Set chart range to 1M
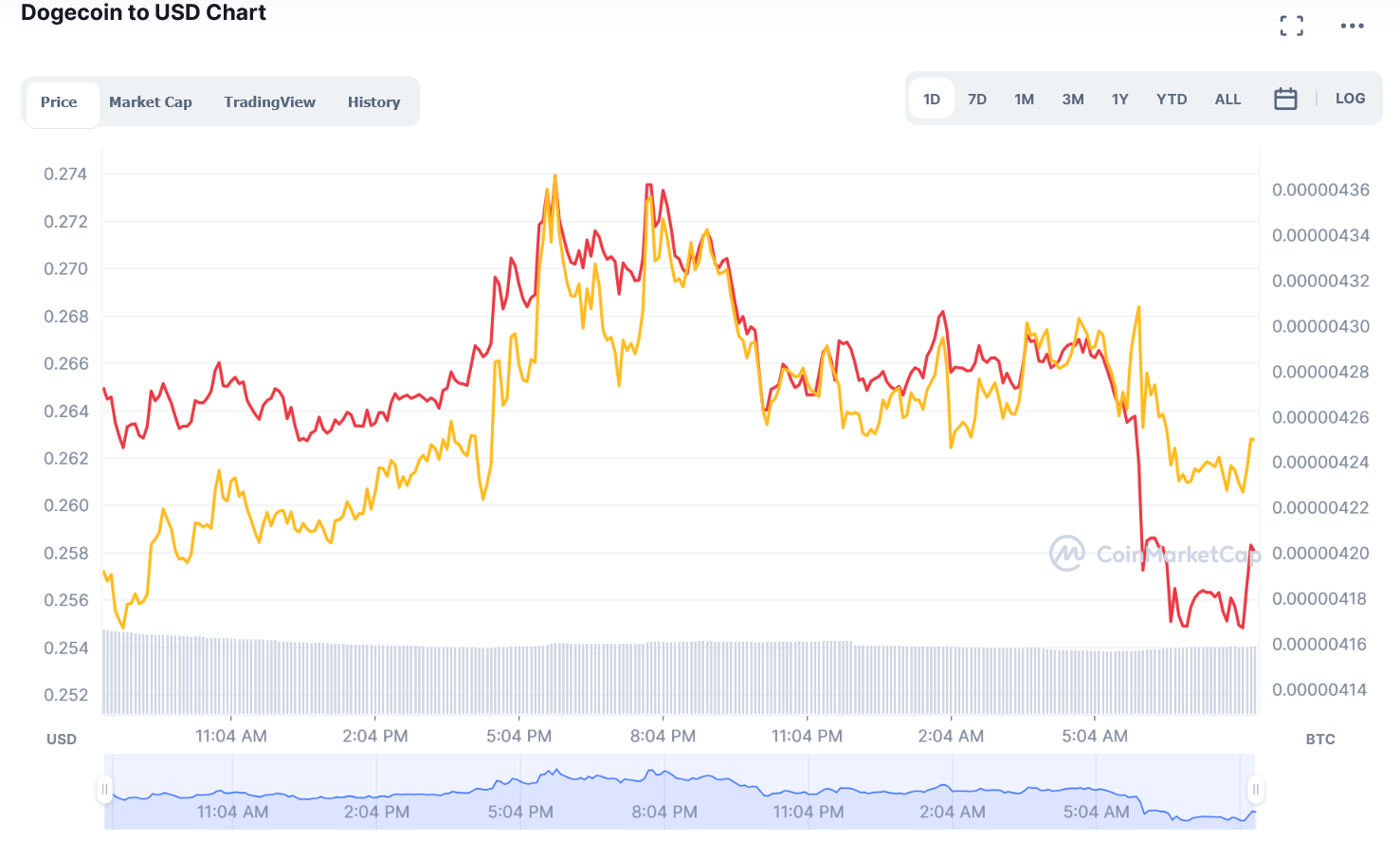The height and width of the screenshot is (841, 1400). click(1024, 100)
